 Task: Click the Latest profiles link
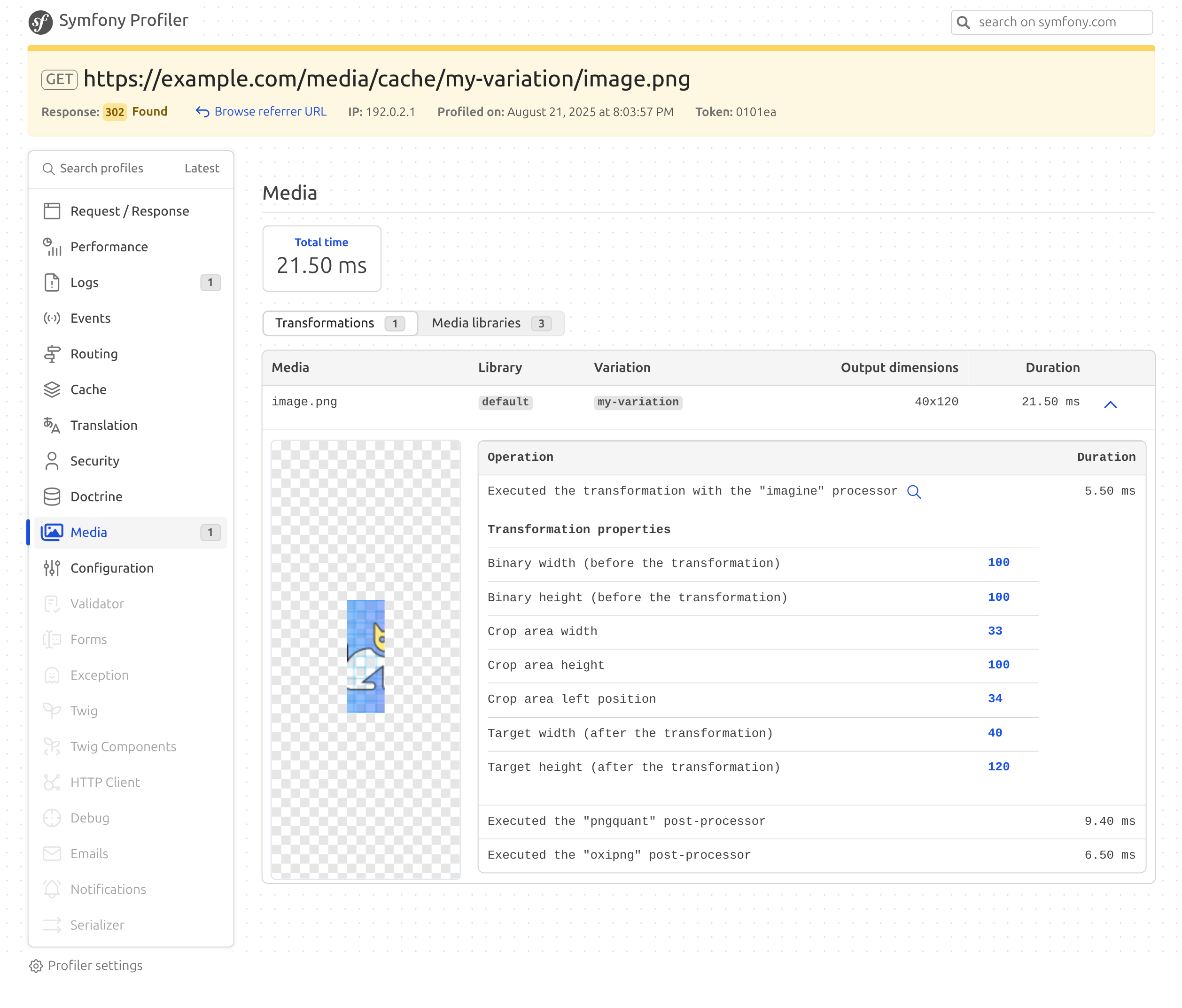202,168
